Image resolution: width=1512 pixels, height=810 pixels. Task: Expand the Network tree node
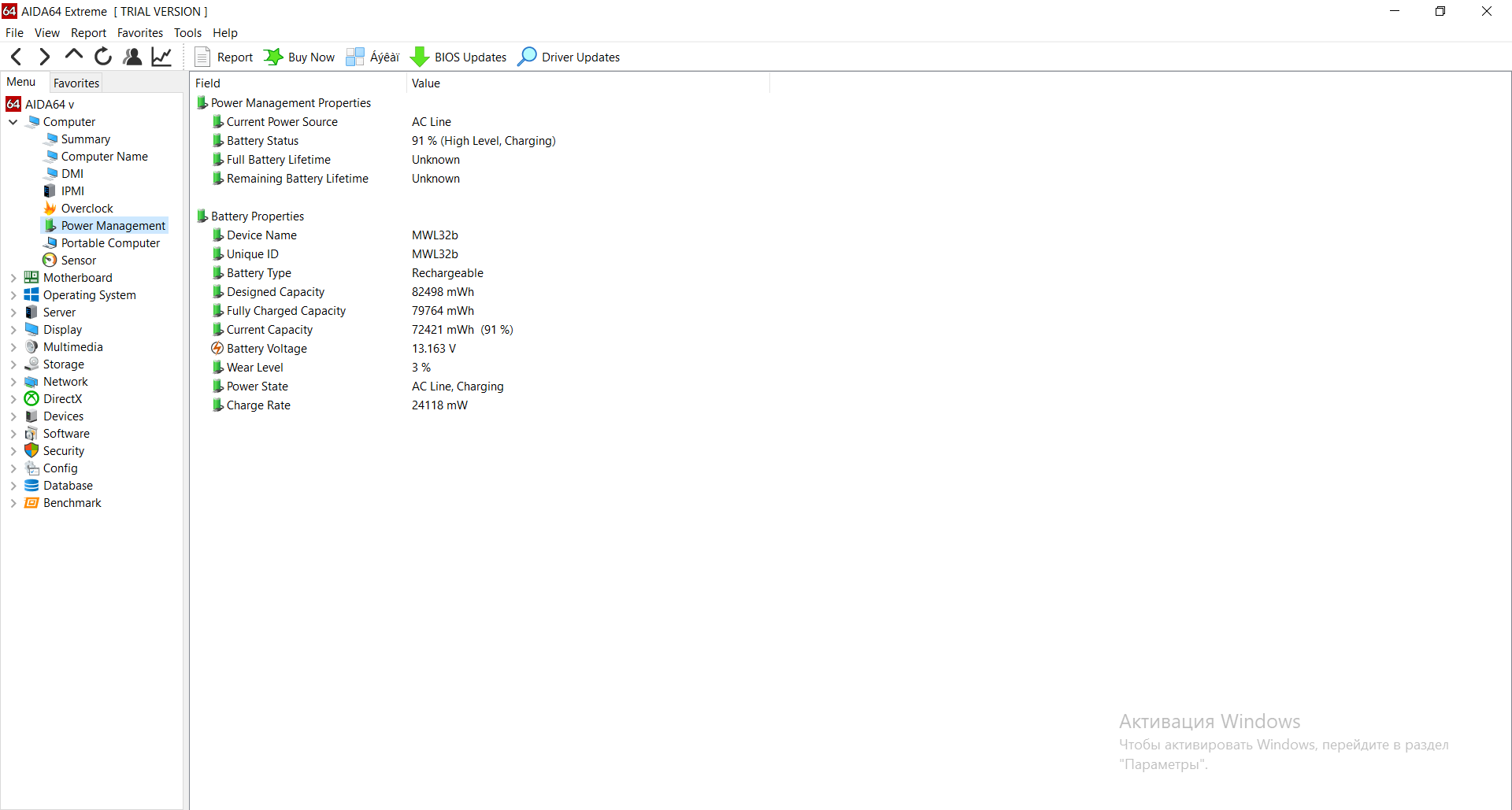(x=13, y=382)
